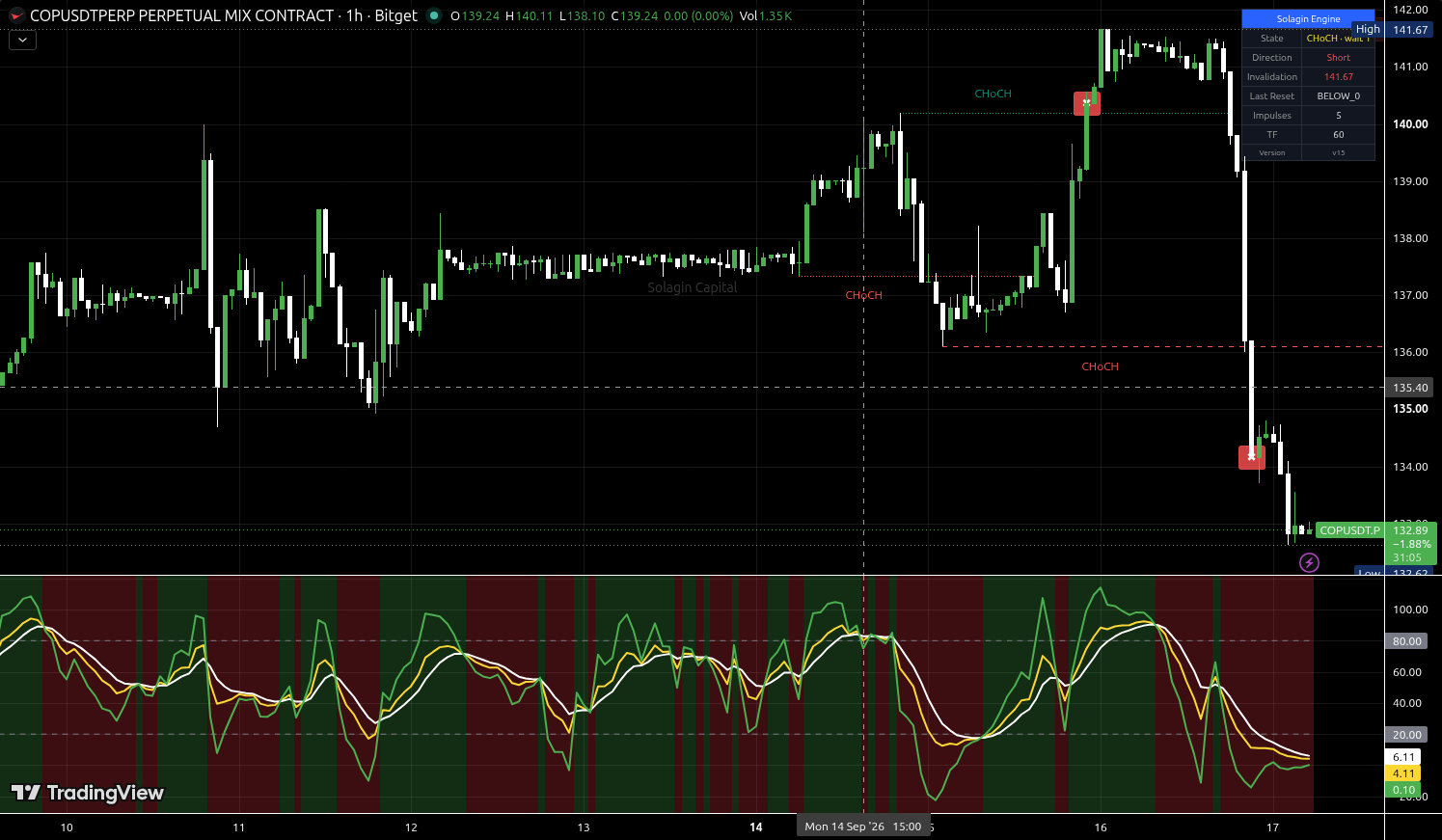Screen dimensions: 1442x840
Task: Click the 'v15' version value cell
Action: coord(1338,152)
